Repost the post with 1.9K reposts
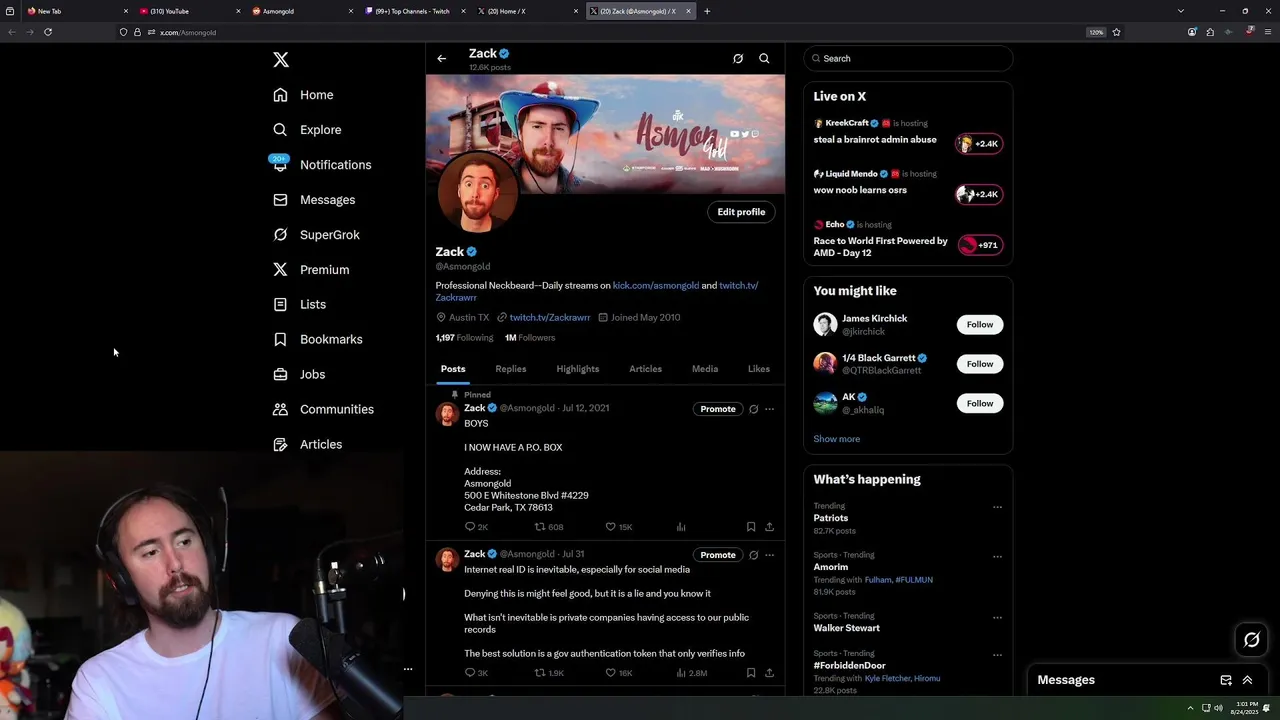 549,673
